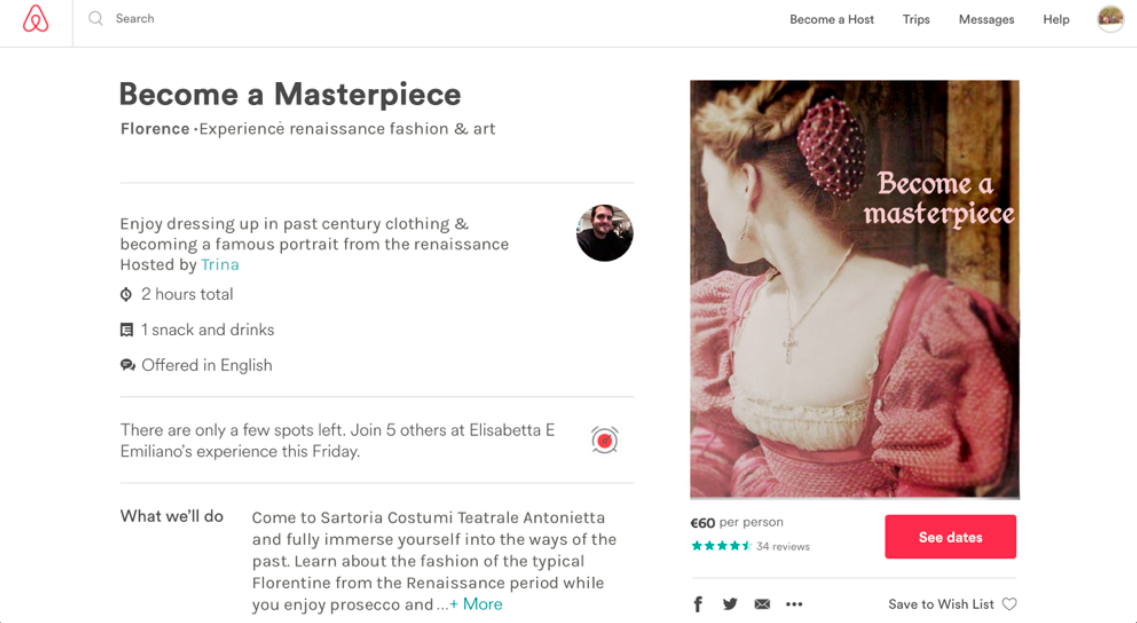
Task: Toggle the Save to Wish List heart
Action: coord(1009,604)
